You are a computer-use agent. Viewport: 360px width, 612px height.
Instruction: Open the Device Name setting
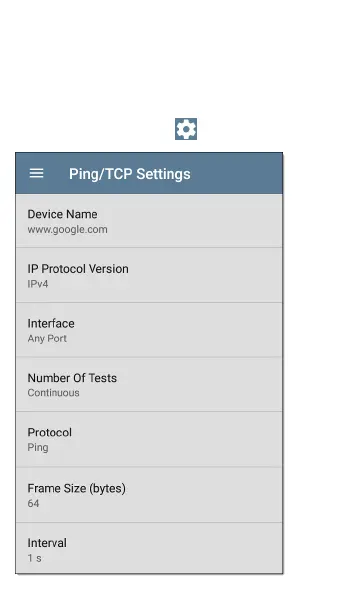149,221
